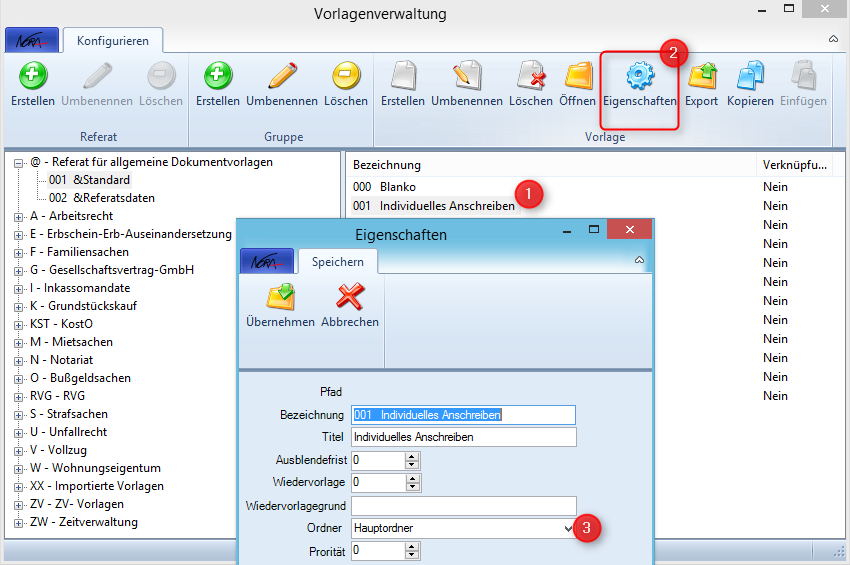Click Umbenennen pencil icon in Gruppe group

pyautogui.click(x=281, y=77)
